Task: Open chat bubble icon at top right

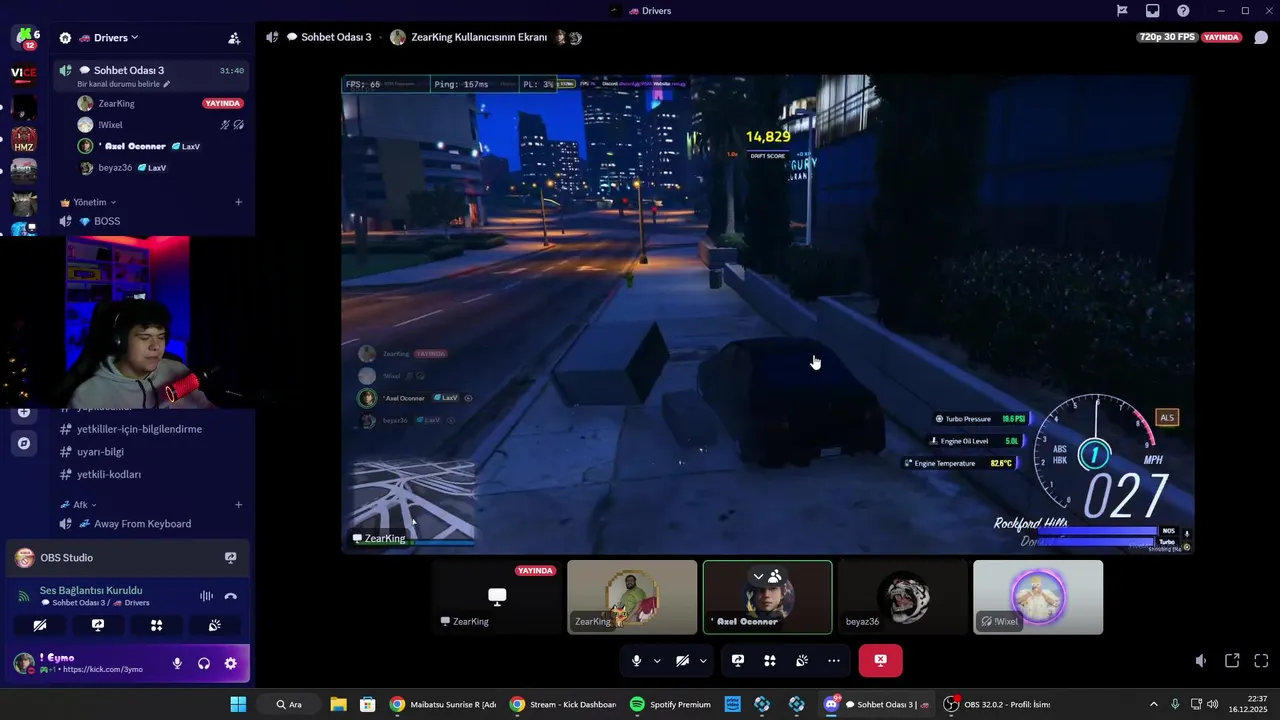Action: pyautogui.click(x=1261, y=38)
